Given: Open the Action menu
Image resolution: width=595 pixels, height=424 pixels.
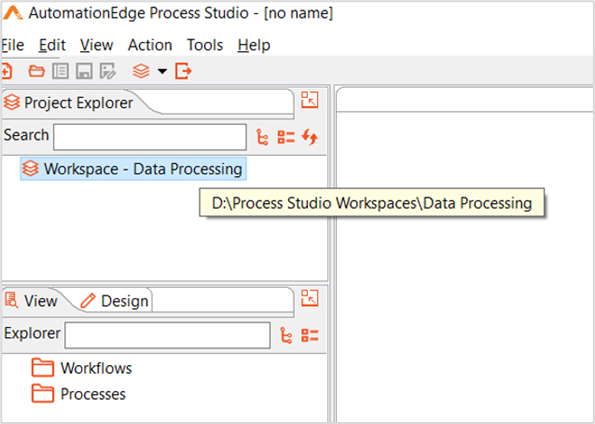Looking at the screenshot, I should tap(150, 45).
